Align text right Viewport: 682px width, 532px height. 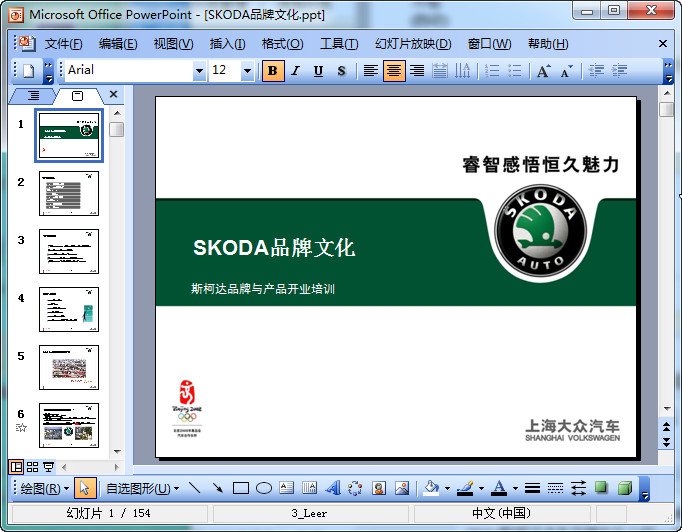click(x=417, y=70)
